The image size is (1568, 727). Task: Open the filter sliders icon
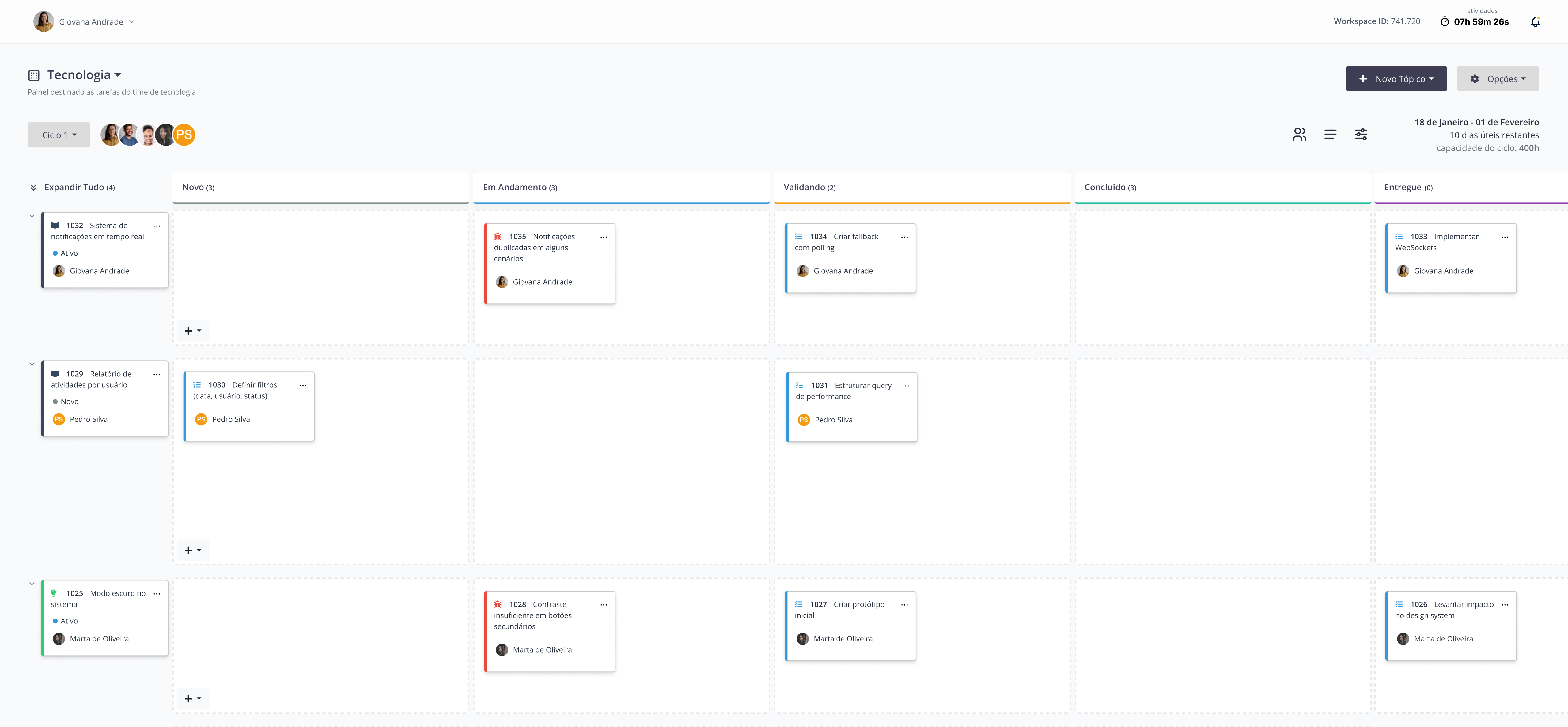click(x=1361, y=135)
